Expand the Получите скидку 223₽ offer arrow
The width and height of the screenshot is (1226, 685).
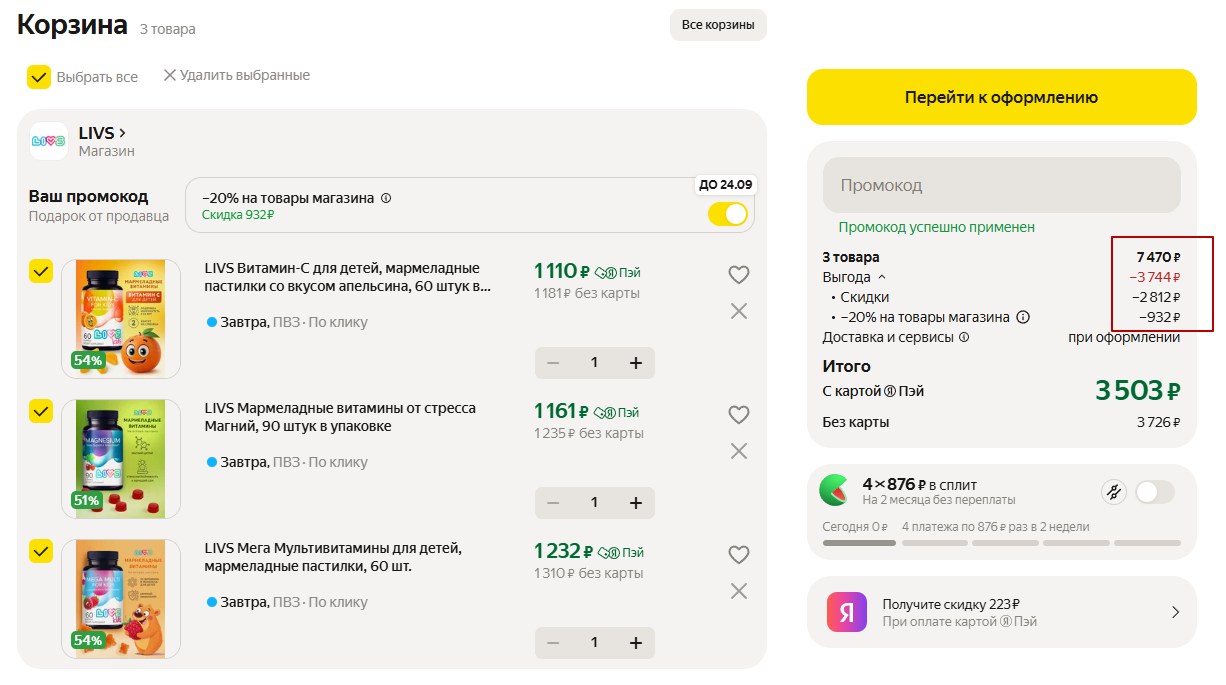point(1175,612)
